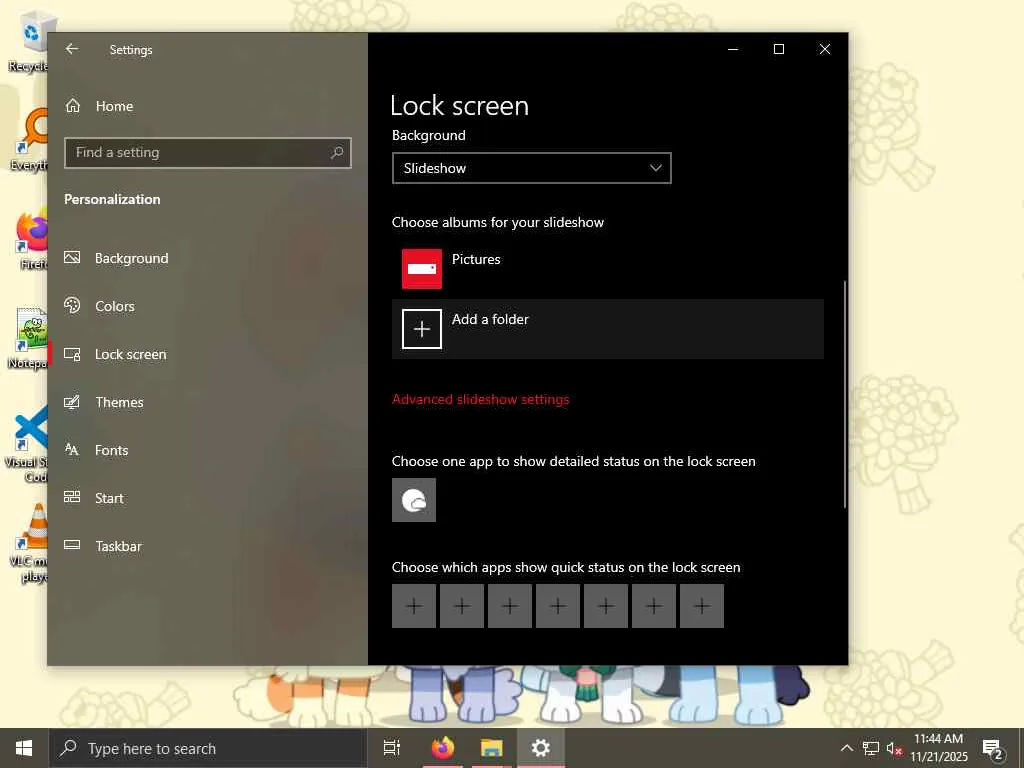Click the Taskbar icon in sidebar
The height and width of the screenshot is (768, 1024).
pos(72,545)
